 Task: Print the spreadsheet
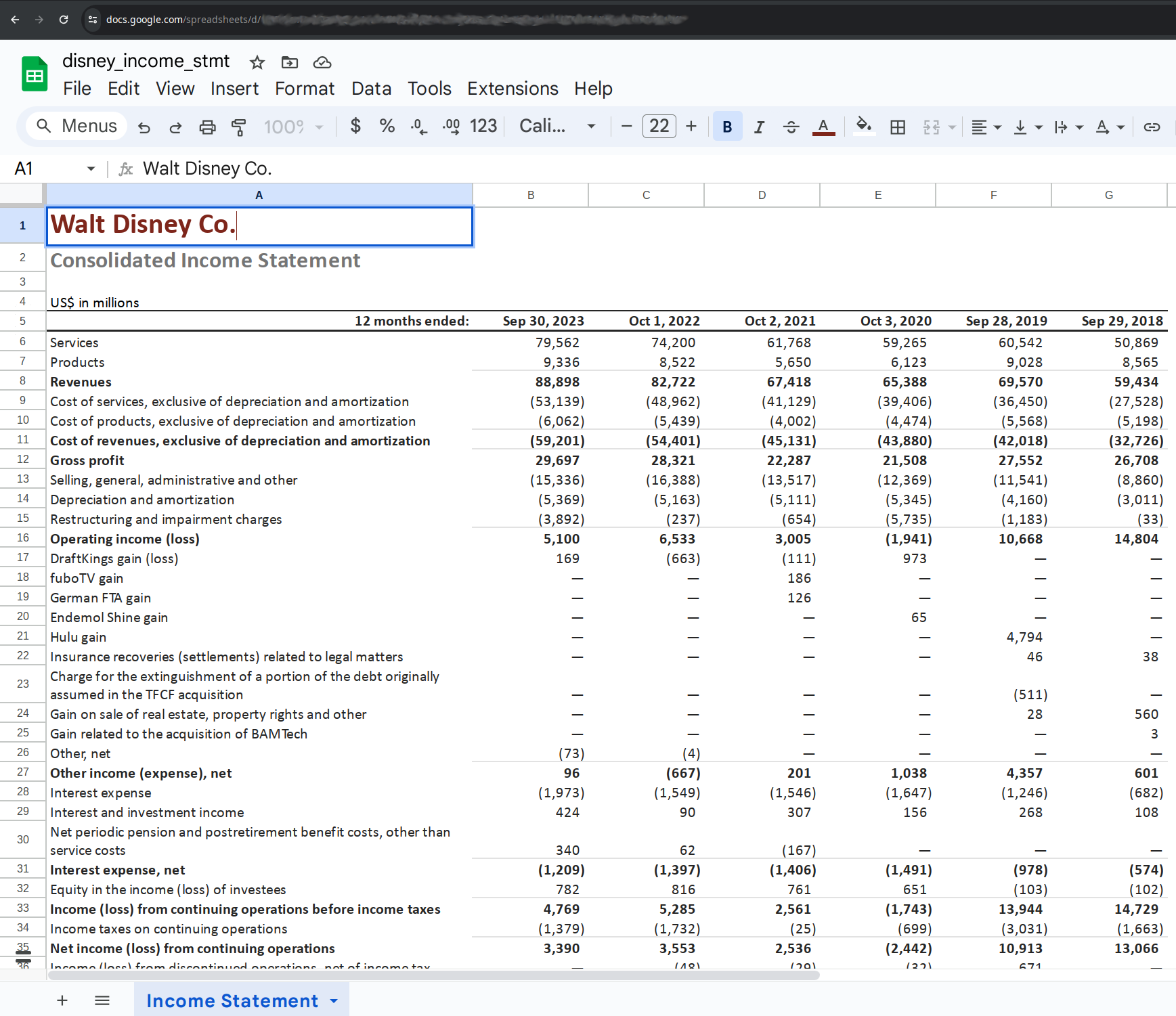(x=207, y=127)
